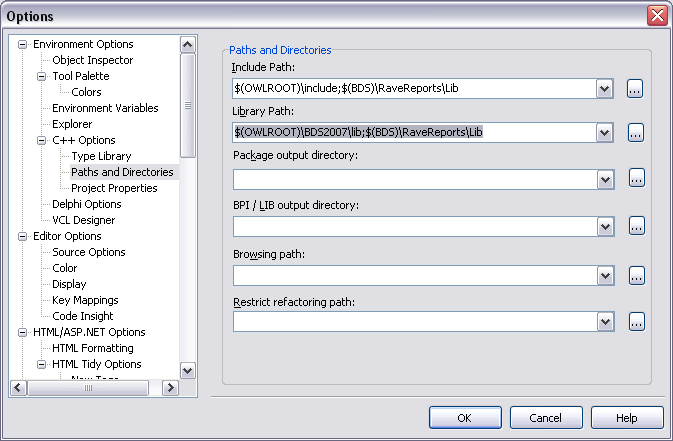The width and height of the screenshot is (673, 441).
Task: Select HTML Formatting in the tree
Action: [93, 348]
